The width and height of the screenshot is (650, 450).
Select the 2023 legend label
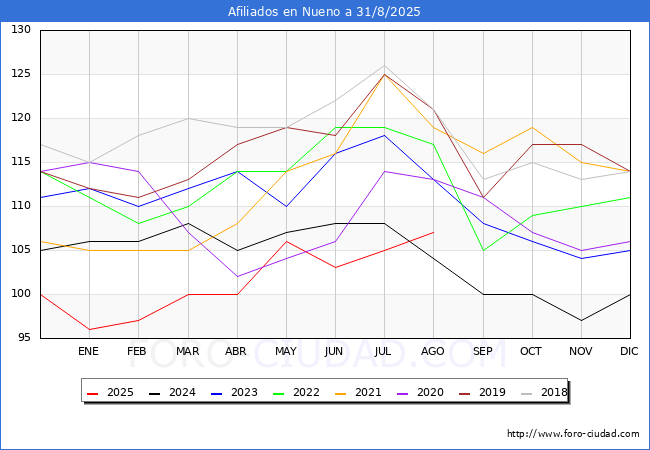point(244,392)
